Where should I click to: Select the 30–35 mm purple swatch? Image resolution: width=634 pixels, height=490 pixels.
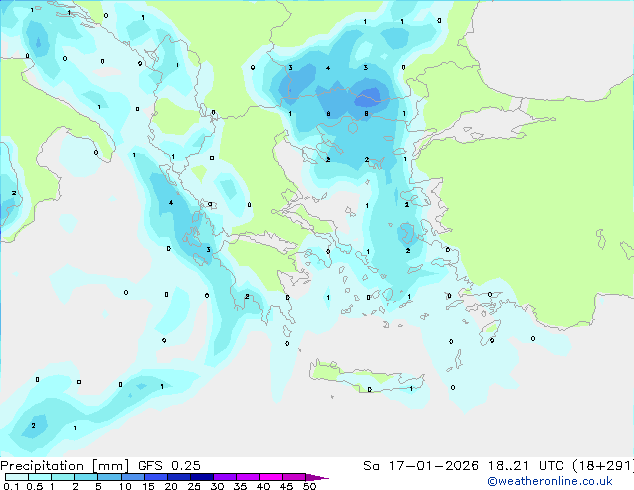(224, 477)
